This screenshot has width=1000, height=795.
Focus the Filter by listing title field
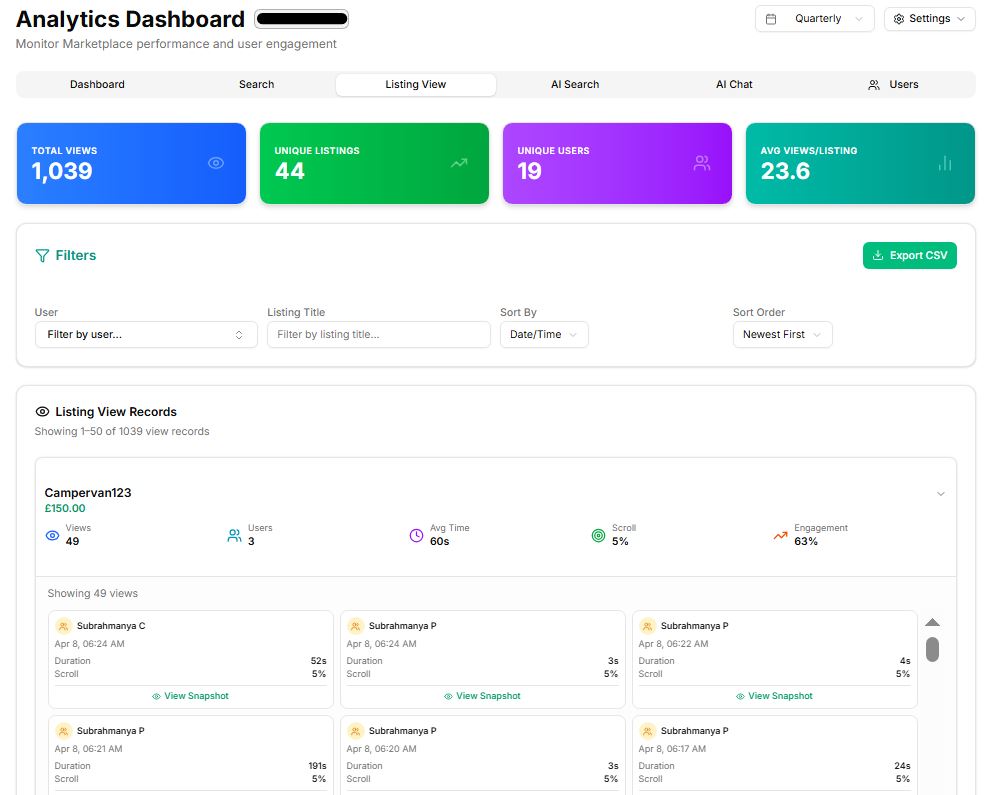click(x=378, y=335)
